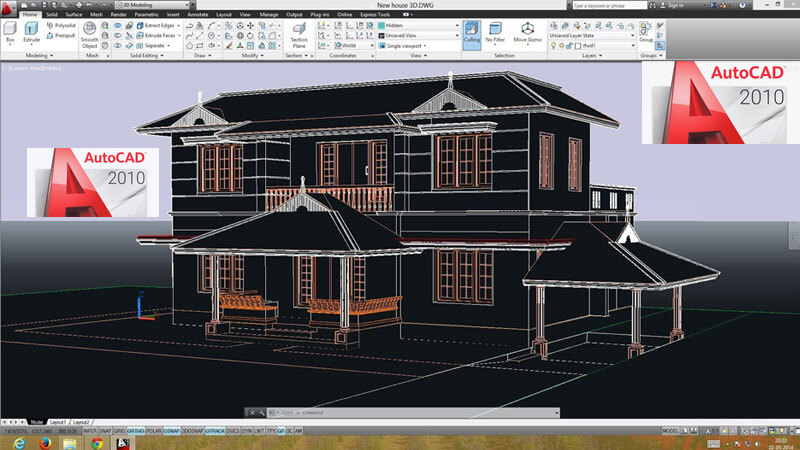The width and height of the screenshot is (800, 450).
Task: Click the layer color swatch next to rfwd1
Action: tap(578, 46)
